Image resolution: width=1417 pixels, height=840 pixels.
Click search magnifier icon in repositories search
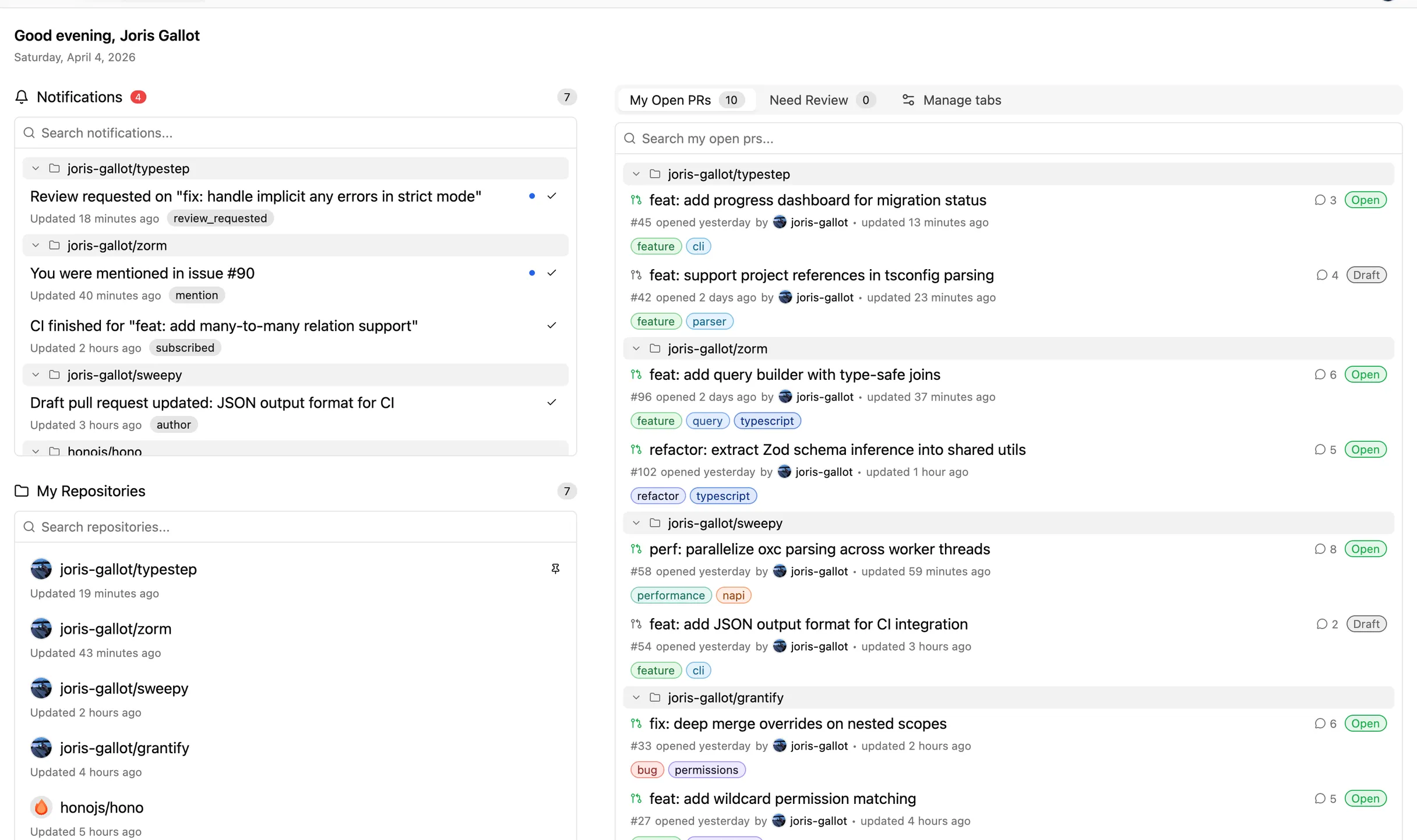(29, 527)
